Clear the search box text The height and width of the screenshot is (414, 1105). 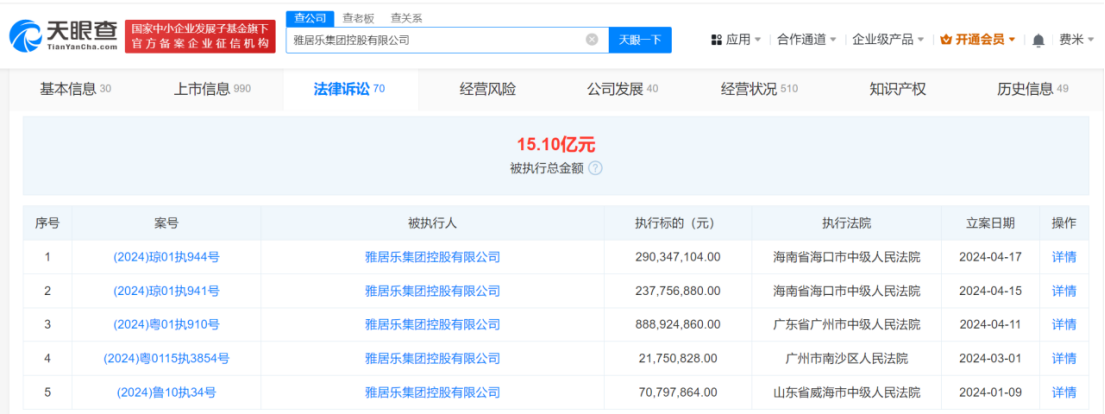pyautogui.click(x=591, y=40)
